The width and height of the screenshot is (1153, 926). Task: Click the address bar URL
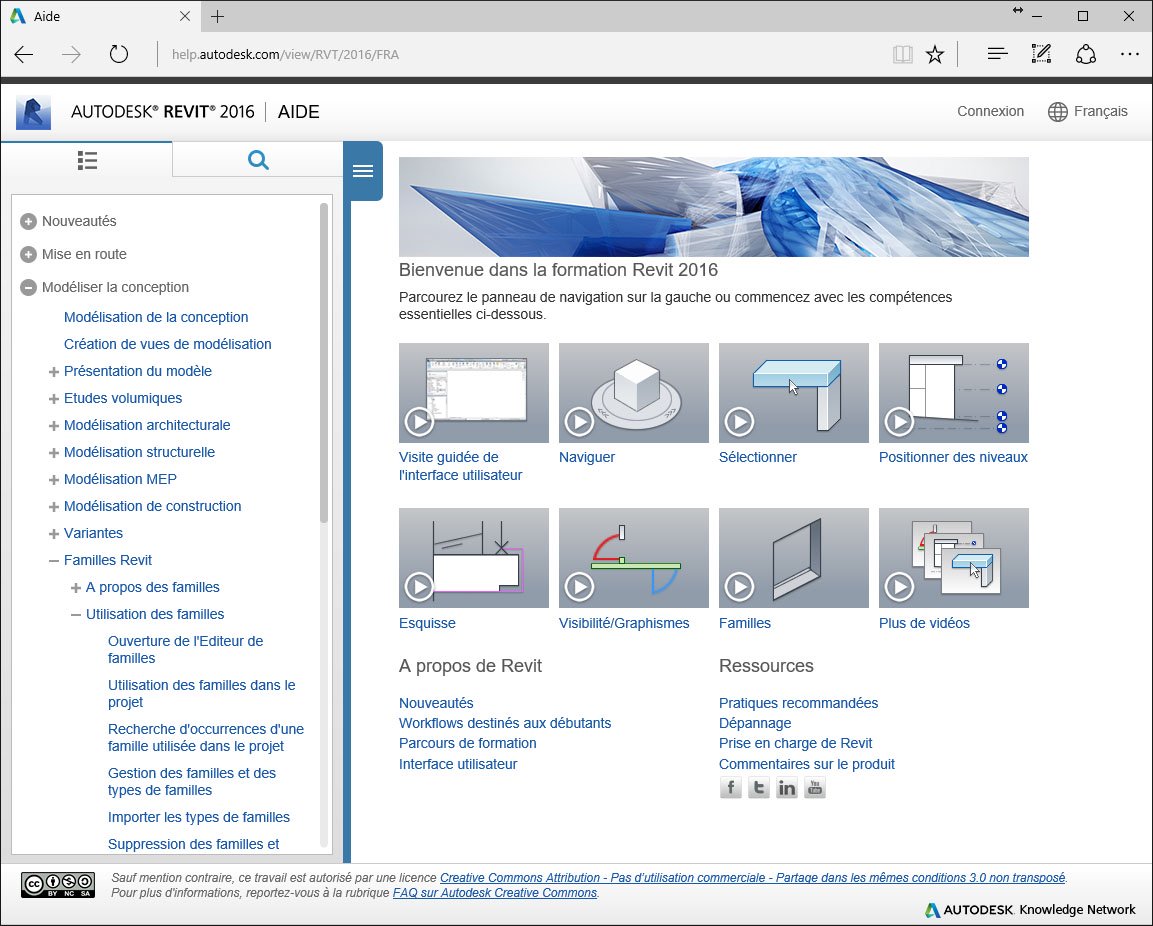click(285, 54)
